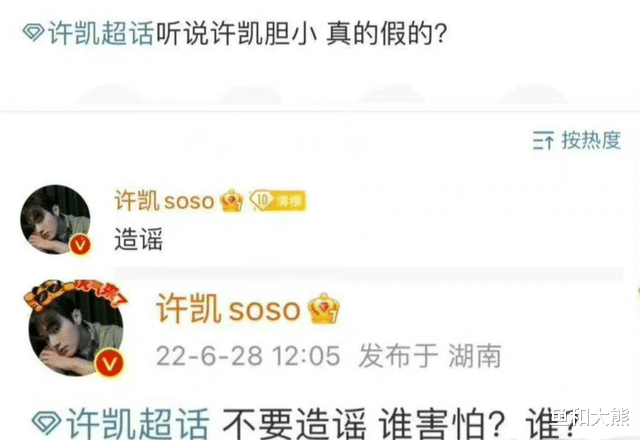Open the 许凯超话 link in the top post
The width and height of the screenshot is (640, 440).
pos(101,33)
